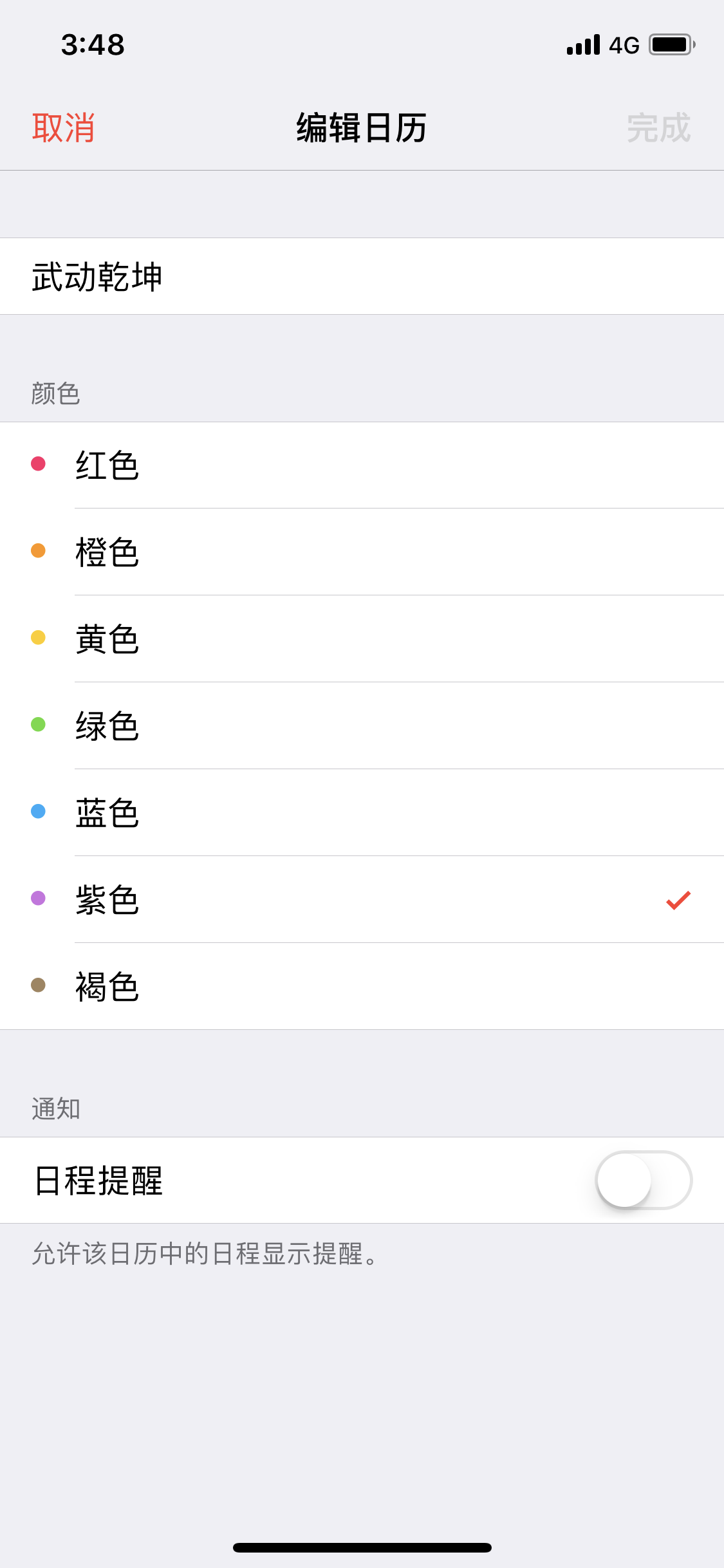Choose 红色 as calendar color
The width and height of the screenshot is (724, 1568).
107,465
